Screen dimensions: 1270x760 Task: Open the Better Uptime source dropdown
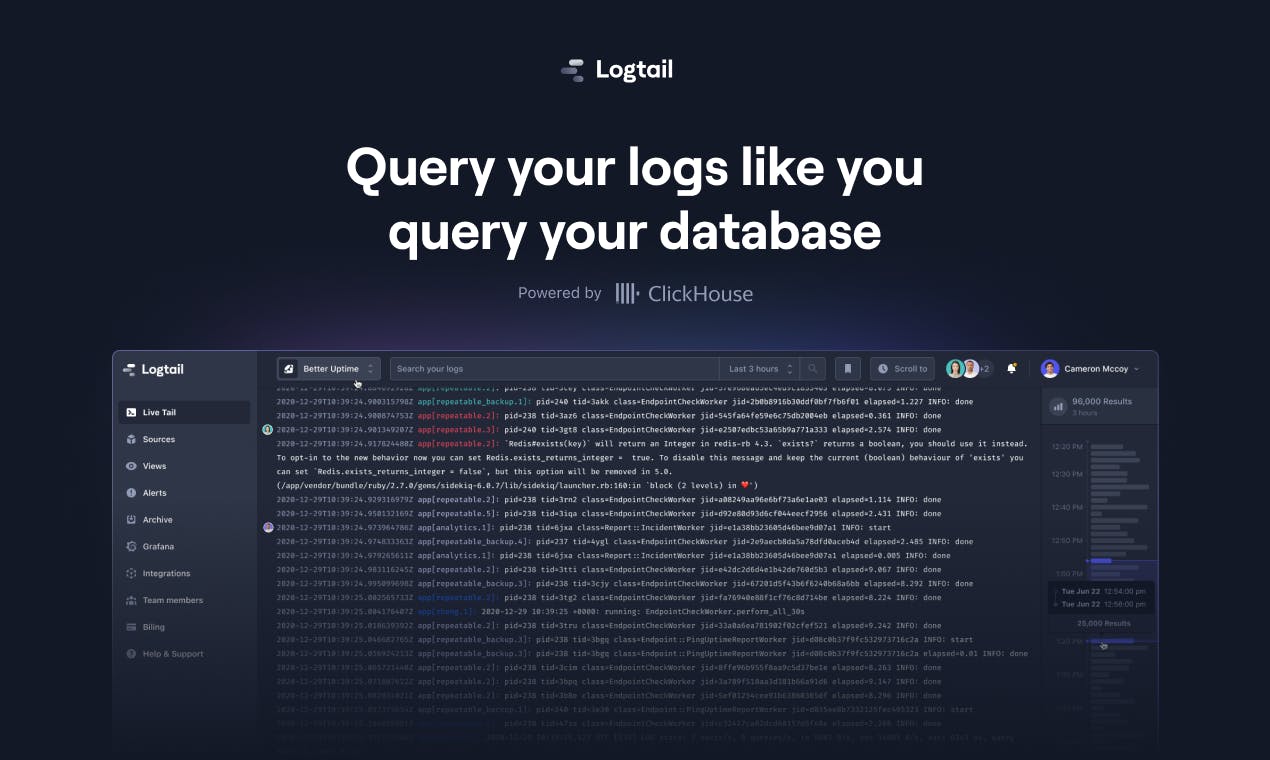(329, 369)
